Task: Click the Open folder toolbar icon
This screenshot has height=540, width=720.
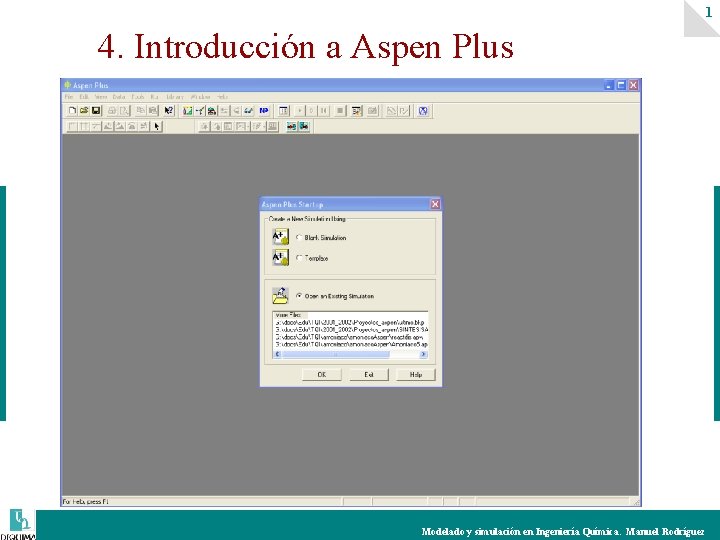Action: [x=84, y=111]
